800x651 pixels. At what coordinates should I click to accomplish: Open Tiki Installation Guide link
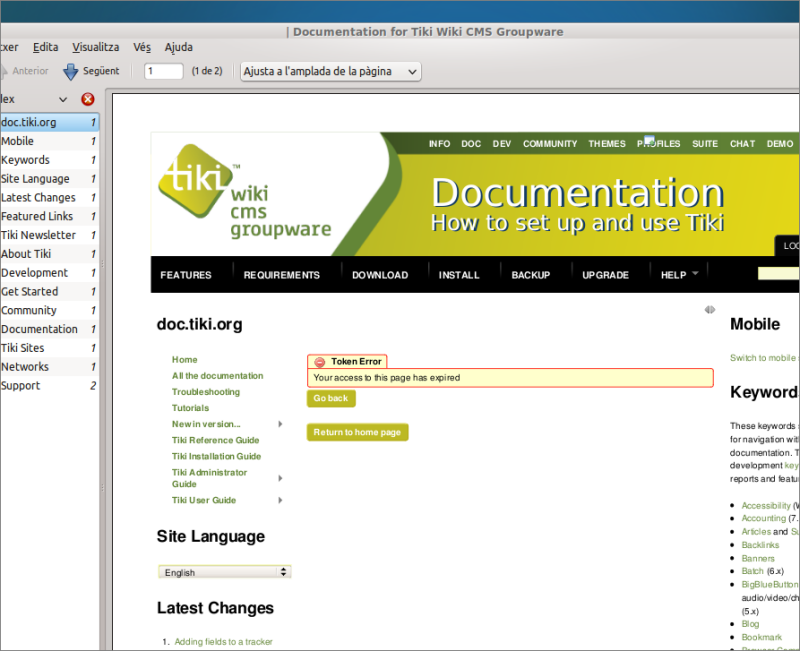click(x=216, y=456)
